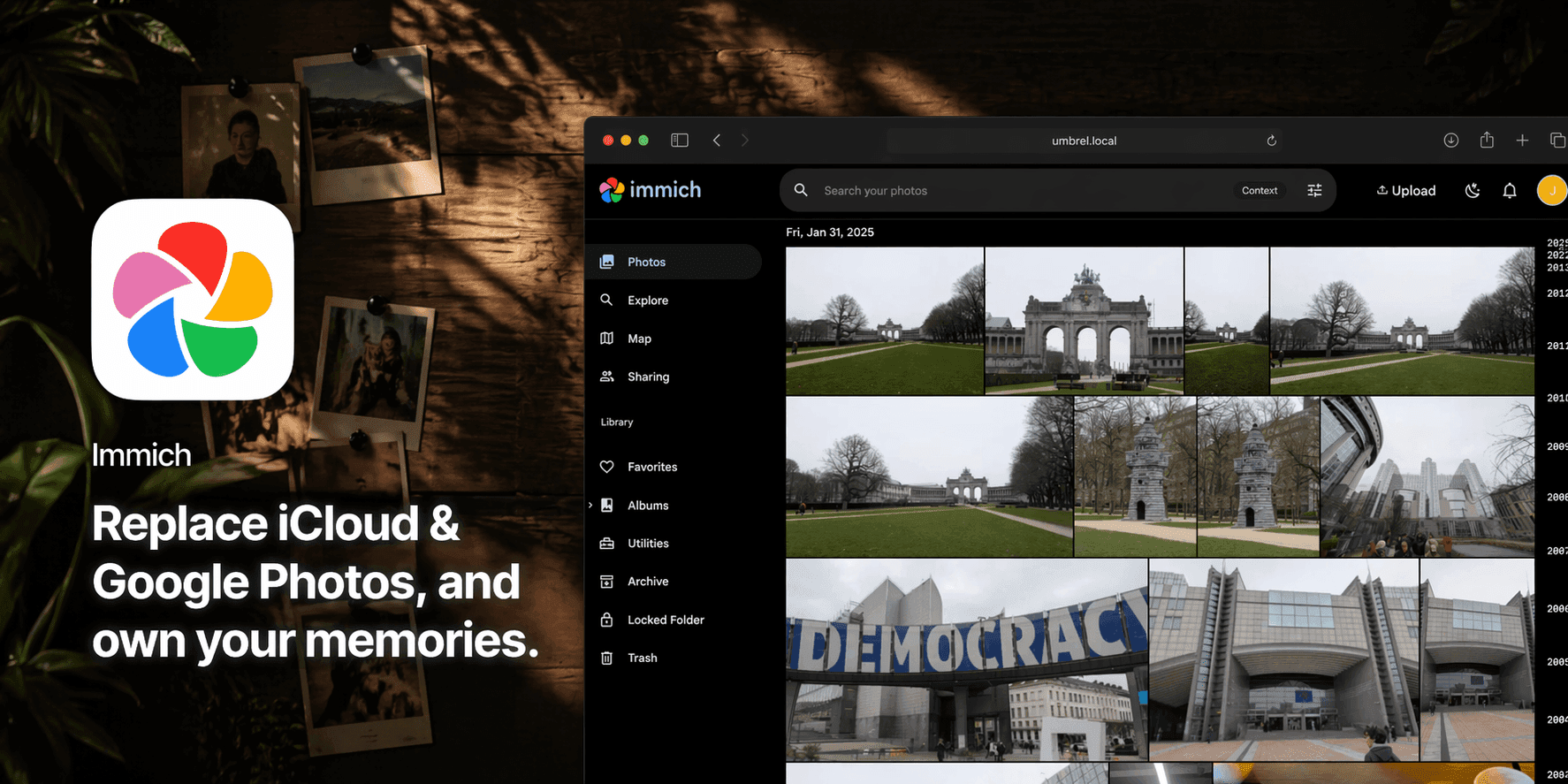Open the Trash

674,658
